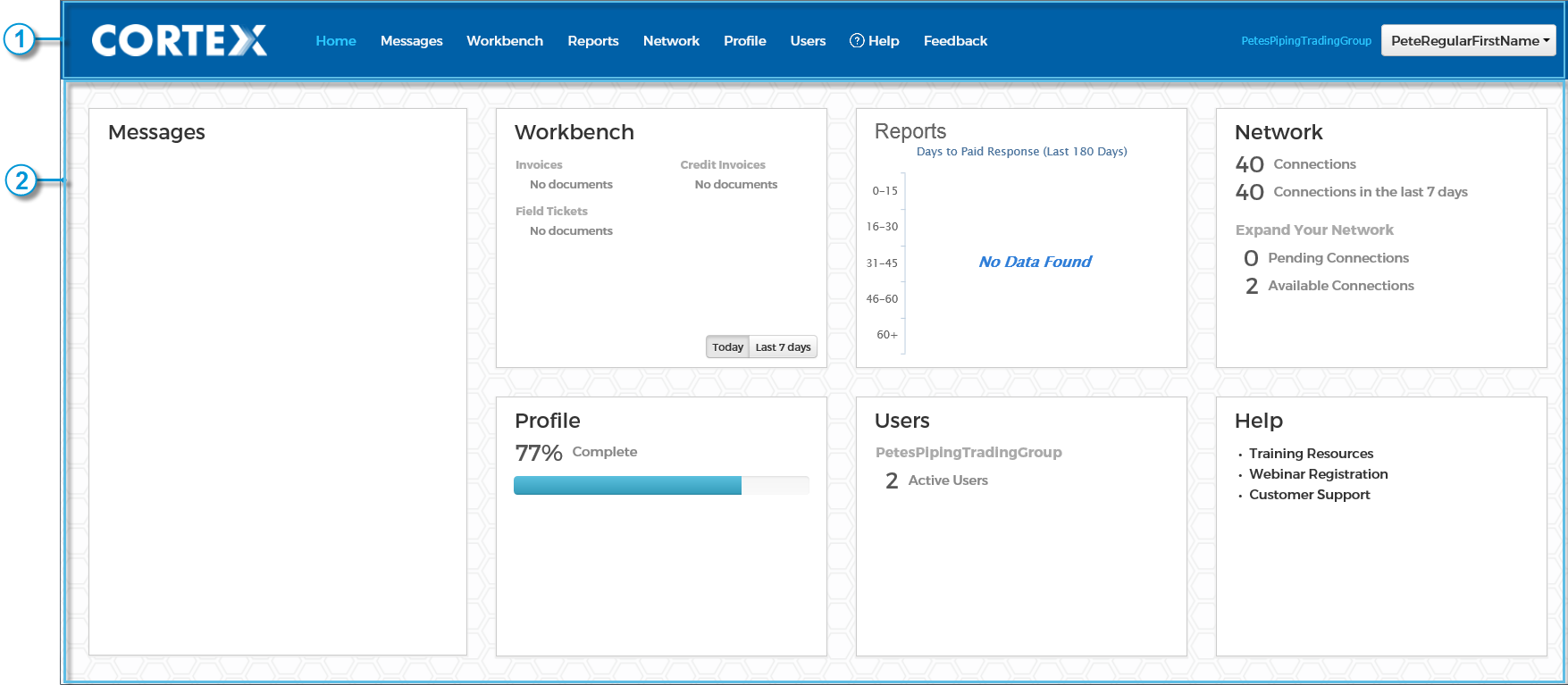The height and width of the screenshot is (685, 1568).
Task: Go to the Home nav item
Action: (336, 41)
